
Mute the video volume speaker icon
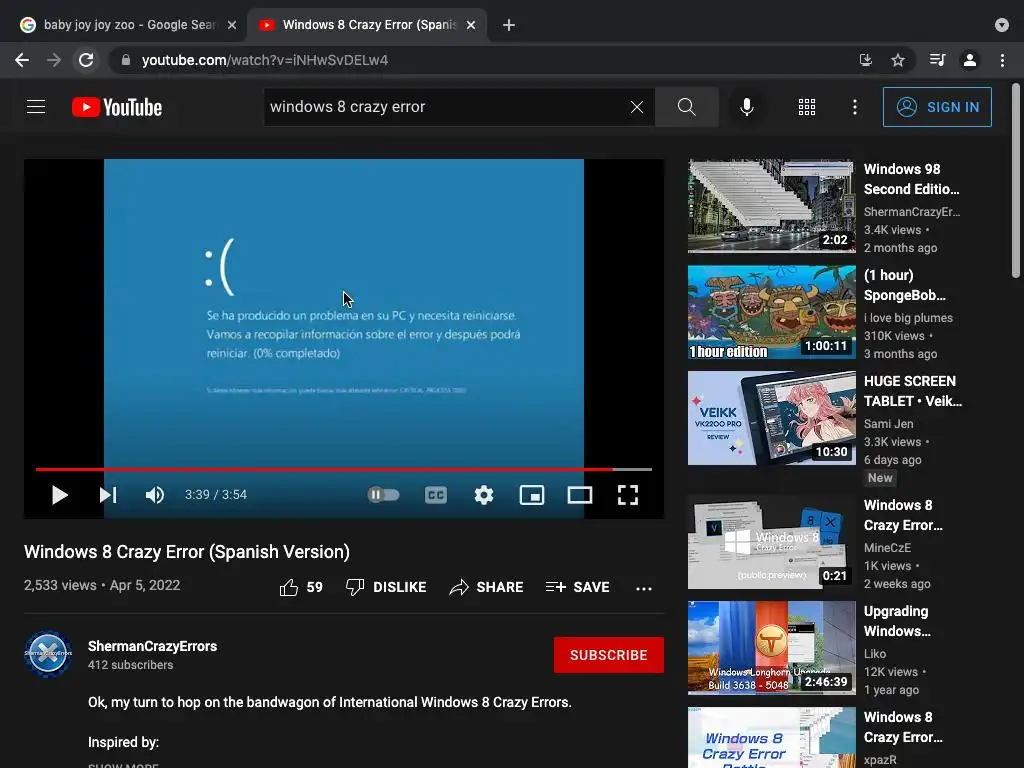pos(155,495)
